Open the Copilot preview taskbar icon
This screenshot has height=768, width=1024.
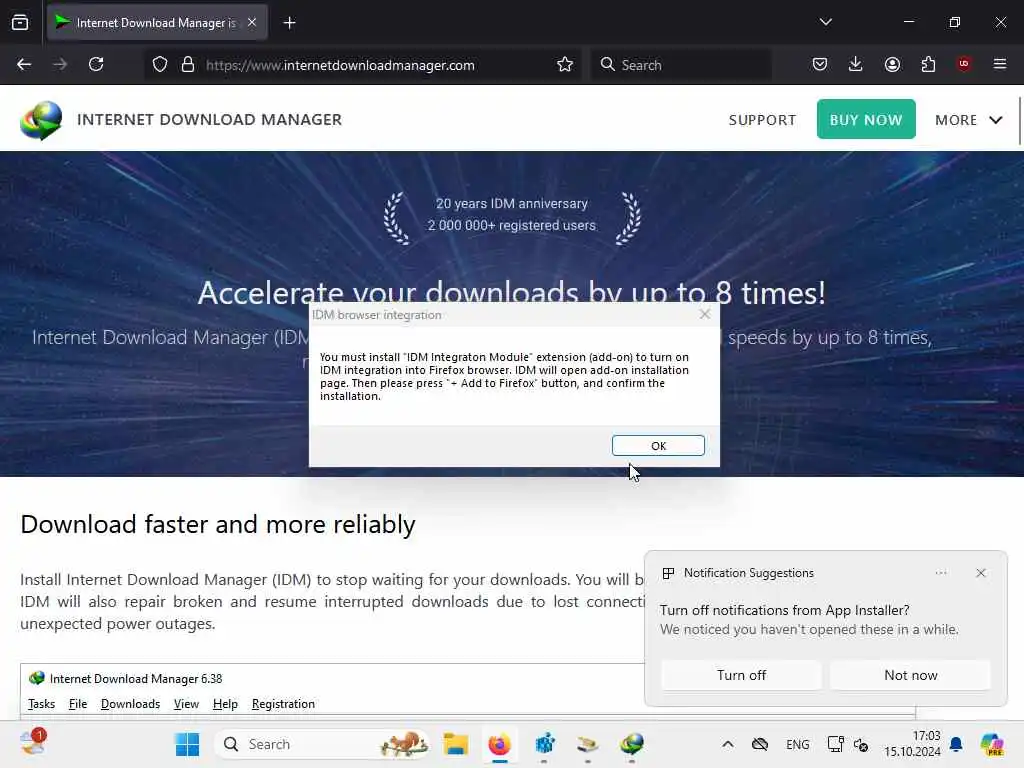click(x=992, y=744)
